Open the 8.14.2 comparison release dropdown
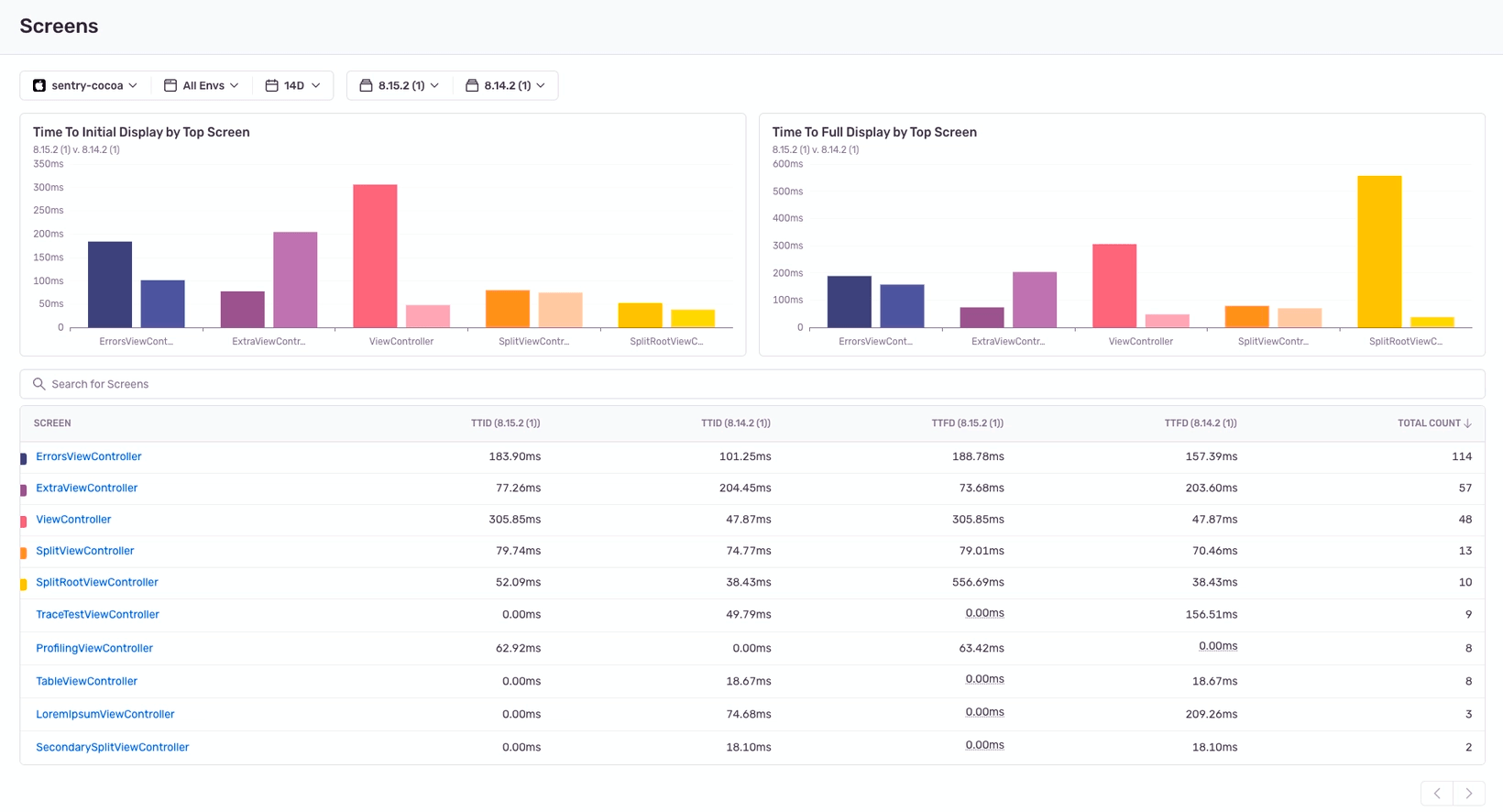1503x812 pixels. pos(506,85)
